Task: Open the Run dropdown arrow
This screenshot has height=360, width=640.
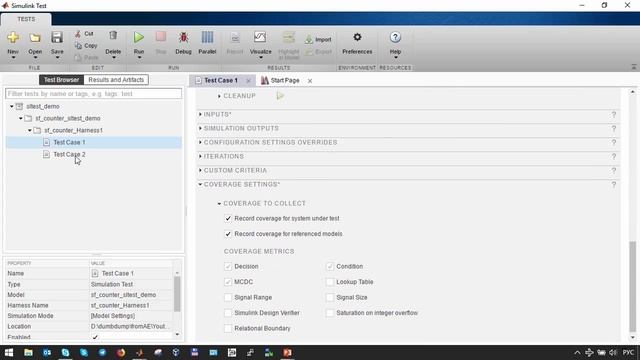Action: [139, 58]
